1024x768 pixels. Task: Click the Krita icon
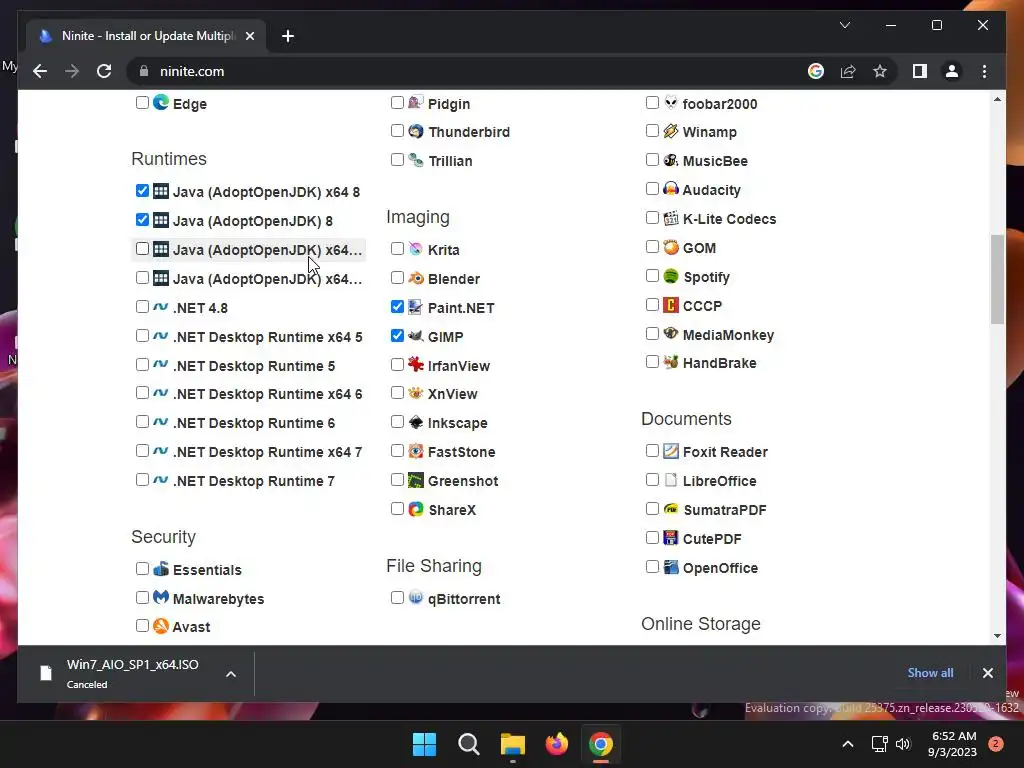415,249
